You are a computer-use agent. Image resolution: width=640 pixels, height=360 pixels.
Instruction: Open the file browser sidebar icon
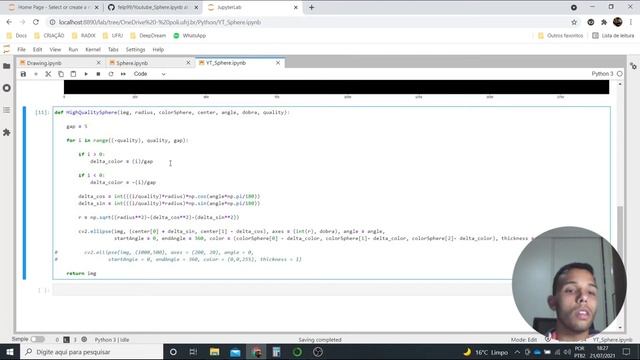7,66
